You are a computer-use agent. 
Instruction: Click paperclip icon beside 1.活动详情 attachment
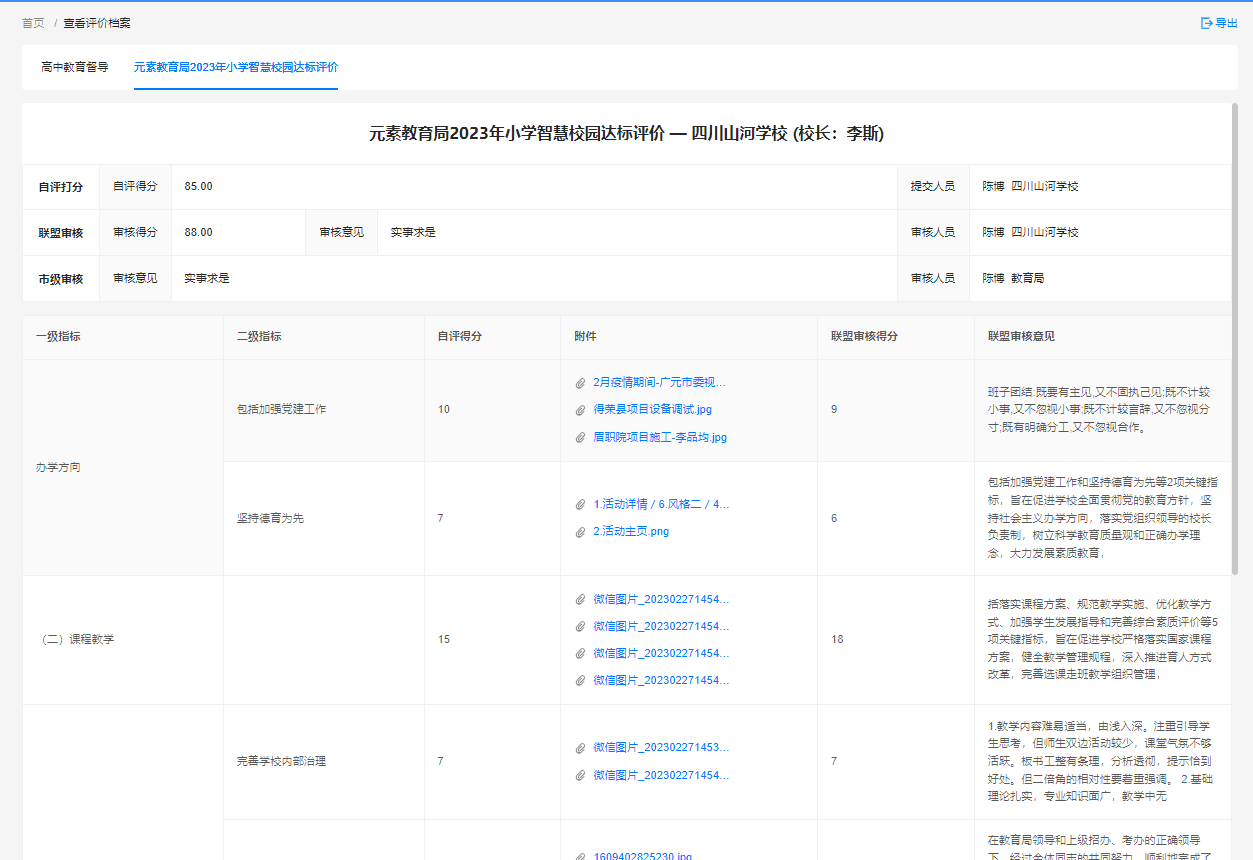tap(580, 505)
